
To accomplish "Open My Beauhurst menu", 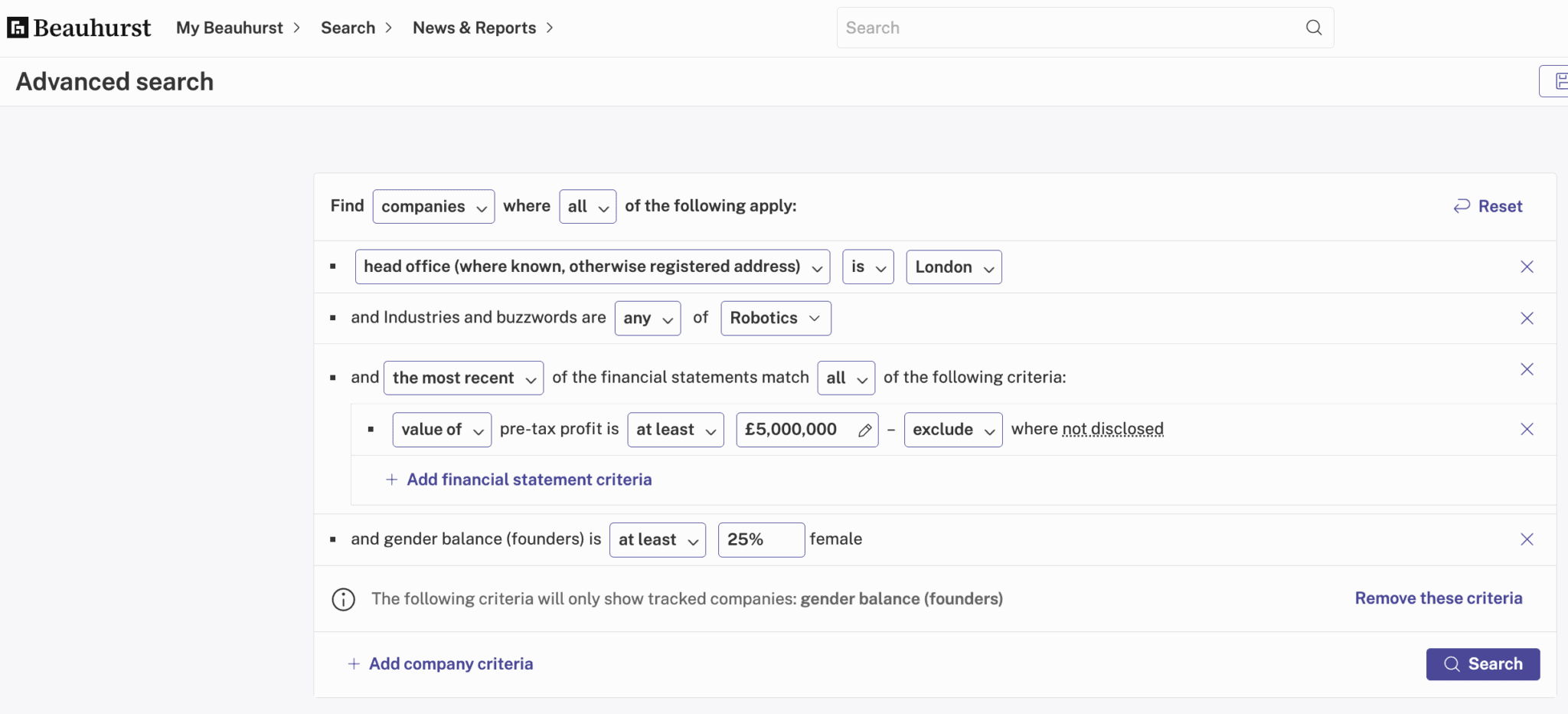I will (x=238, y=28).
